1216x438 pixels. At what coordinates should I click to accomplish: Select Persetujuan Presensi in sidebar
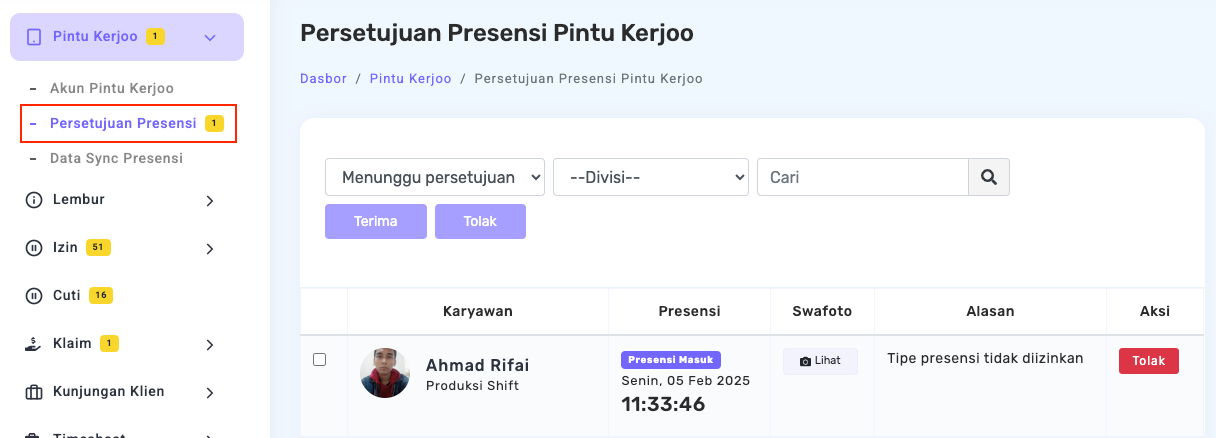[x=123, y=123]
